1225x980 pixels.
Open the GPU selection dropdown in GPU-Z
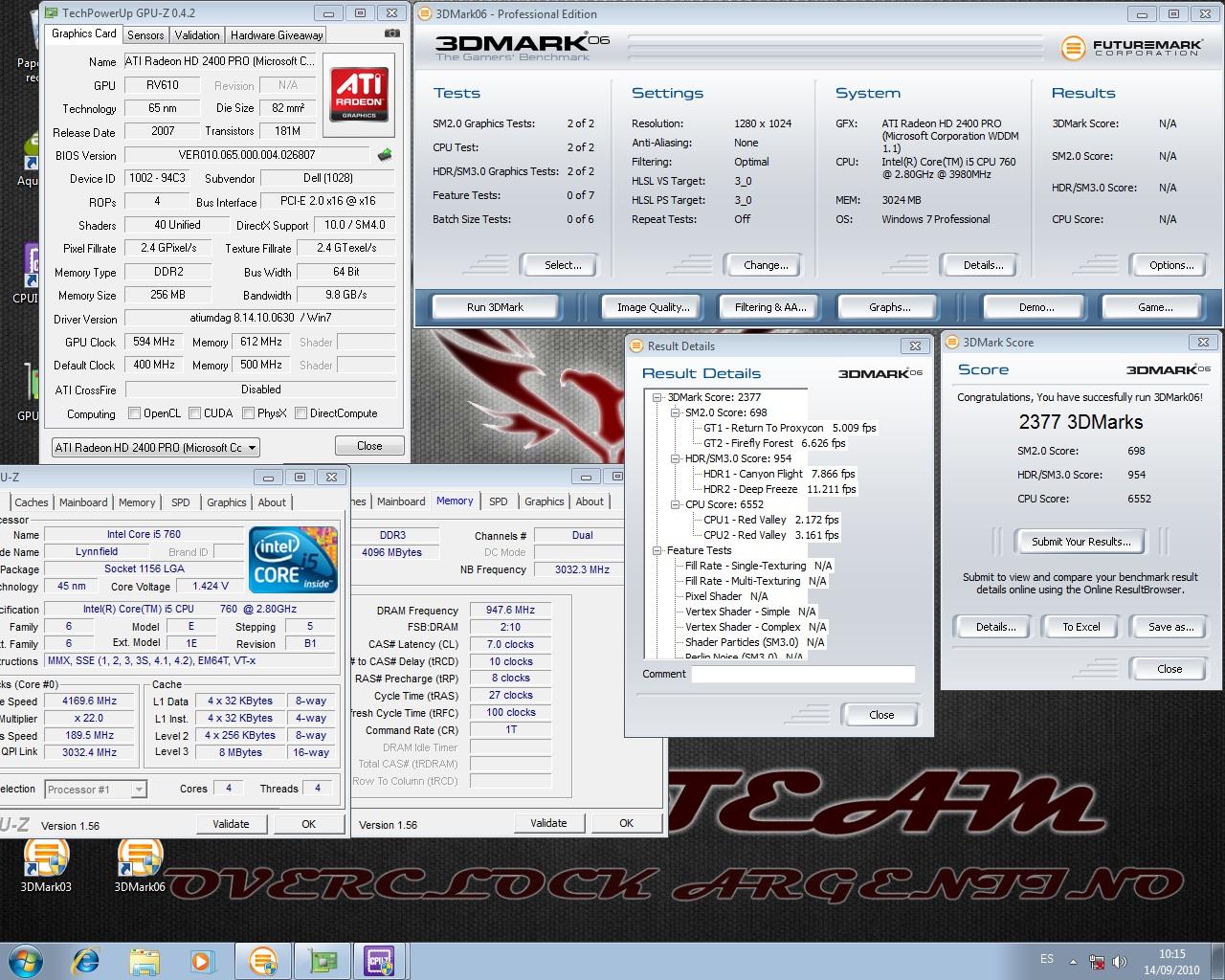coord(156,447)
